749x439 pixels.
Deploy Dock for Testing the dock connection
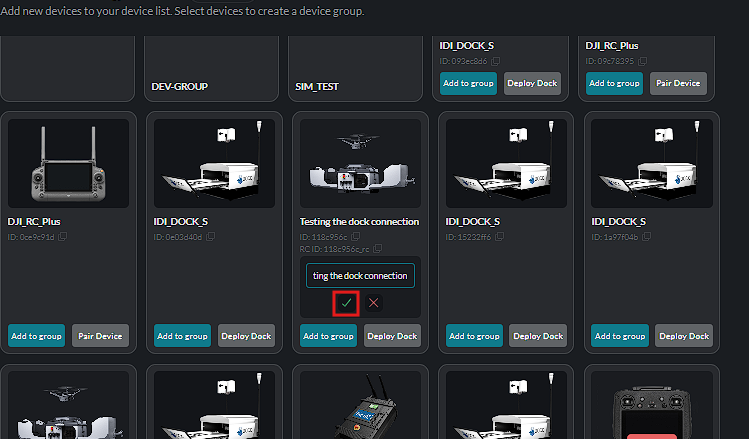point(393,336)
